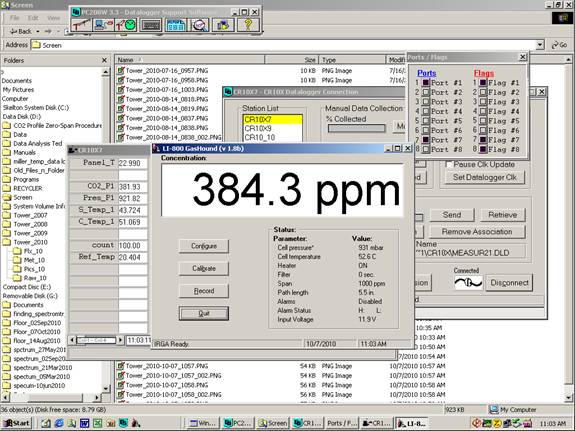Click the yellow Z system tray icon
575x431 pixels.
pos(497,423)
